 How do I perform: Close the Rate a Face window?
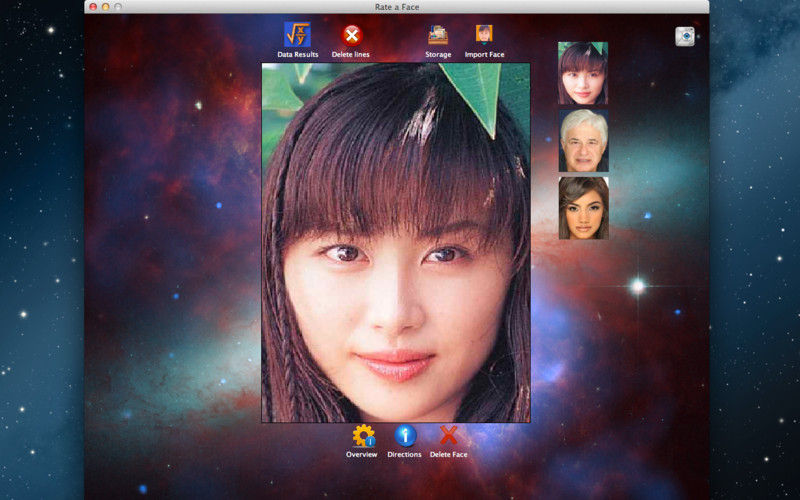pos(93,7)
